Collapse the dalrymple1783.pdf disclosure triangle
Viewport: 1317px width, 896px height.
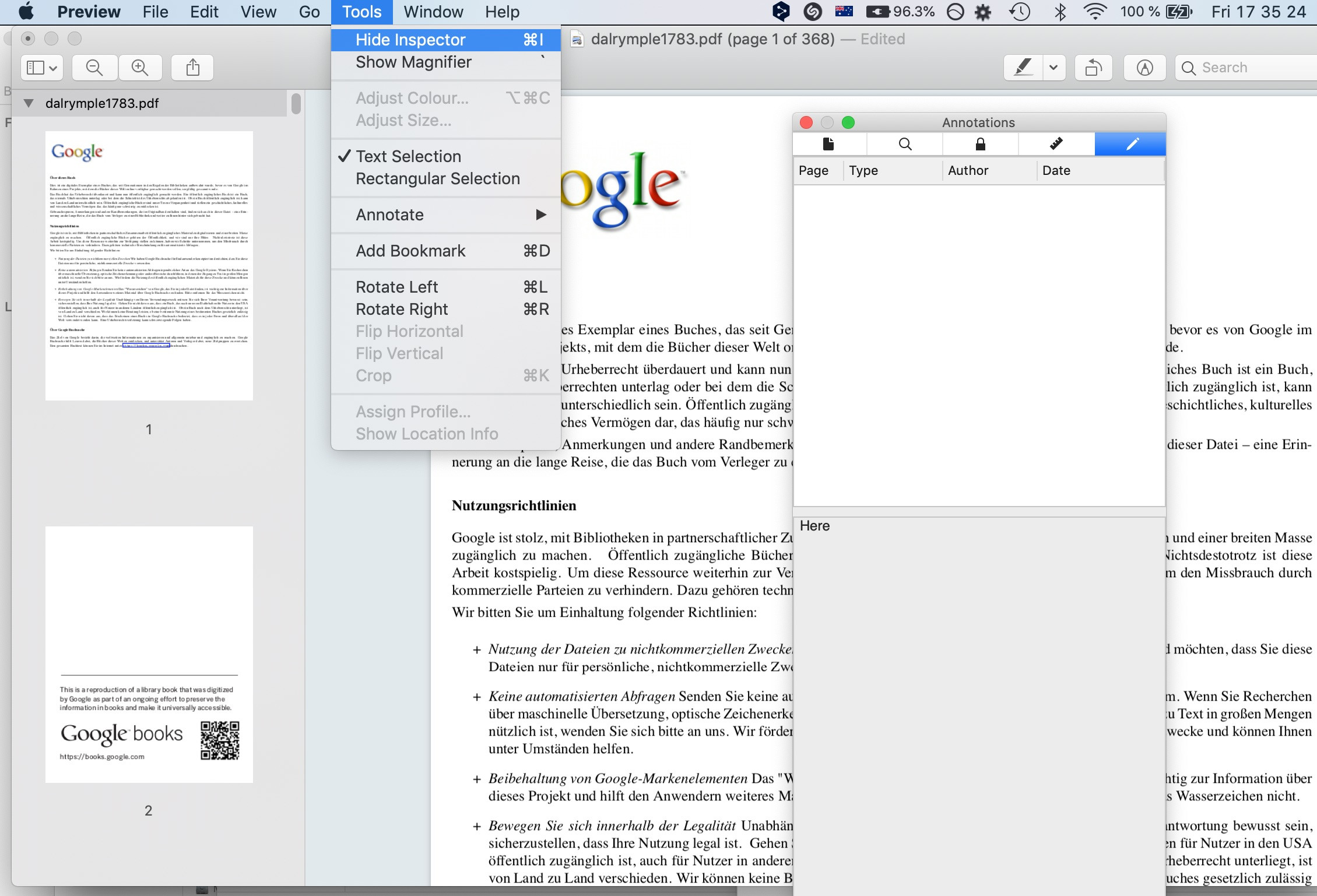(x=28, y=103)
